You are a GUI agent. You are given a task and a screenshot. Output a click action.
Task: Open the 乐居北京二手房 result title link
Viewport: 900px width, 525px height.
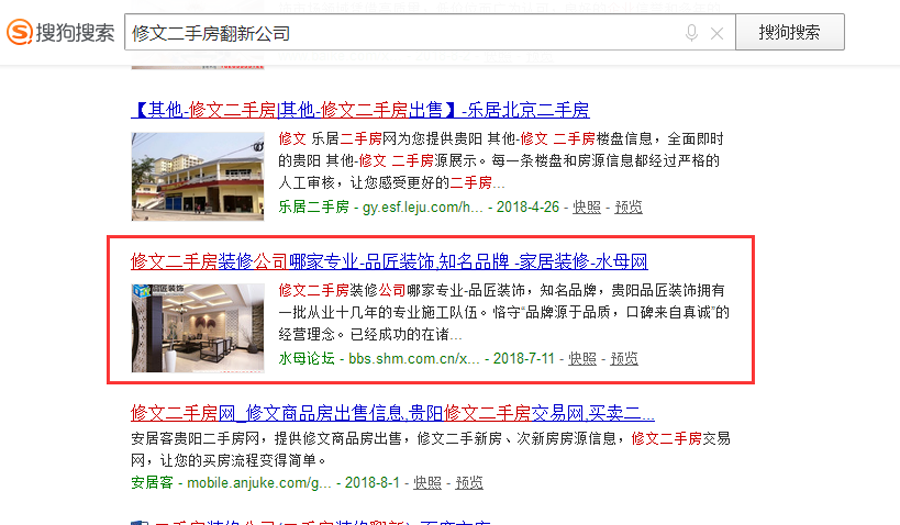pos(360,110)
